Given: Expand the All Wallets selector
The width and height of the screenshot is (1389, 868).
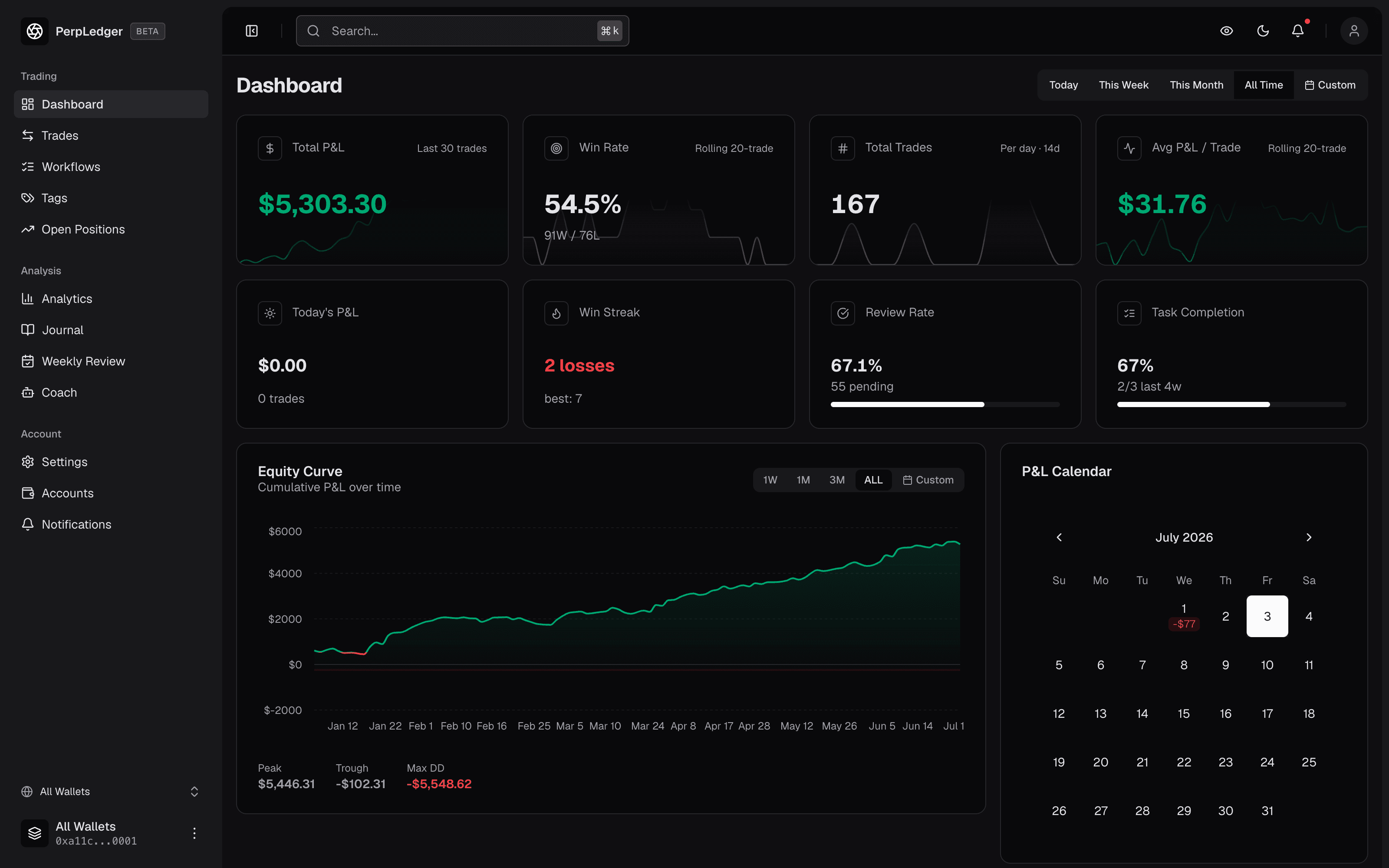Looking at the screenshot, I should (x=111, y=792).
